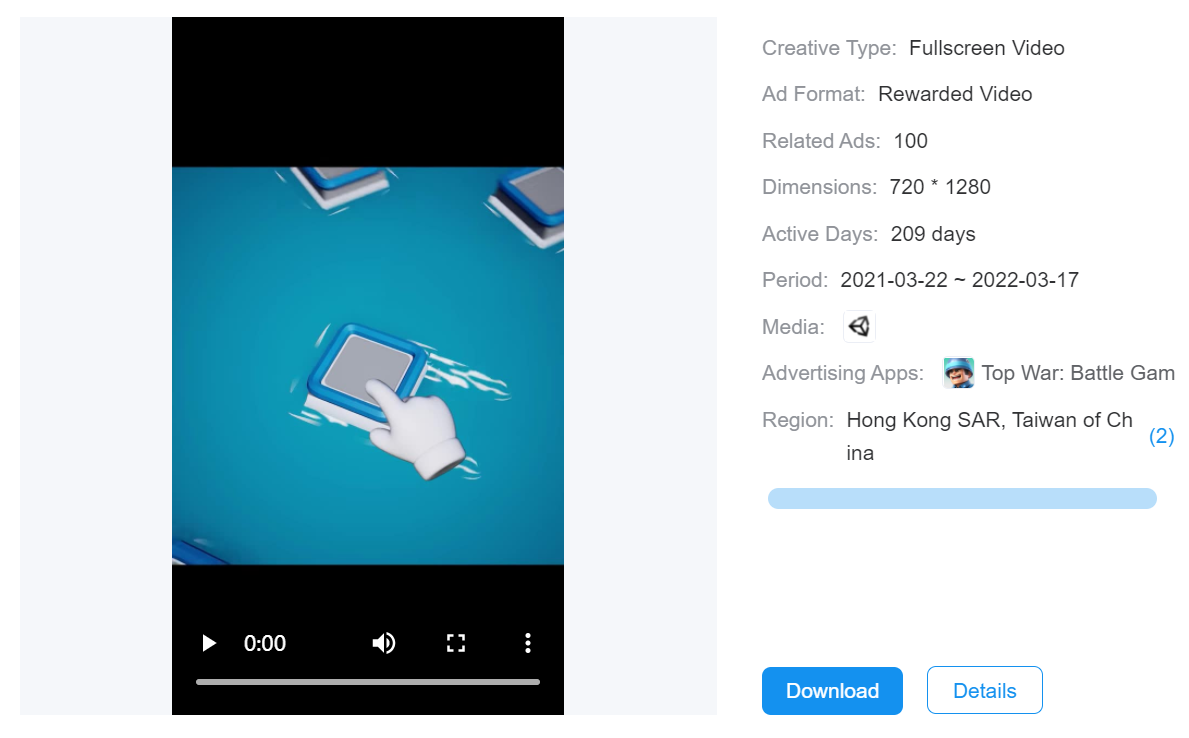
Task: Click the Top War: Battle Game name
Action: pos(1077,373)
